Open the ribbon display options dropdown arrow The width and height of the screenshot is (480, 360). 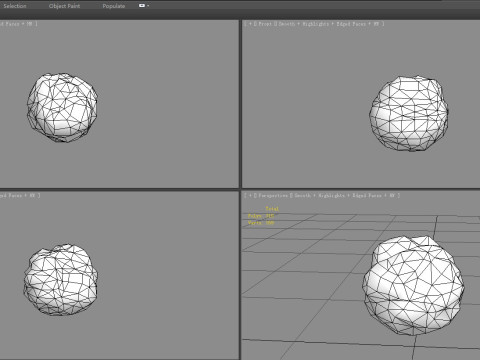pyautogui.click(x=148, y=6)
